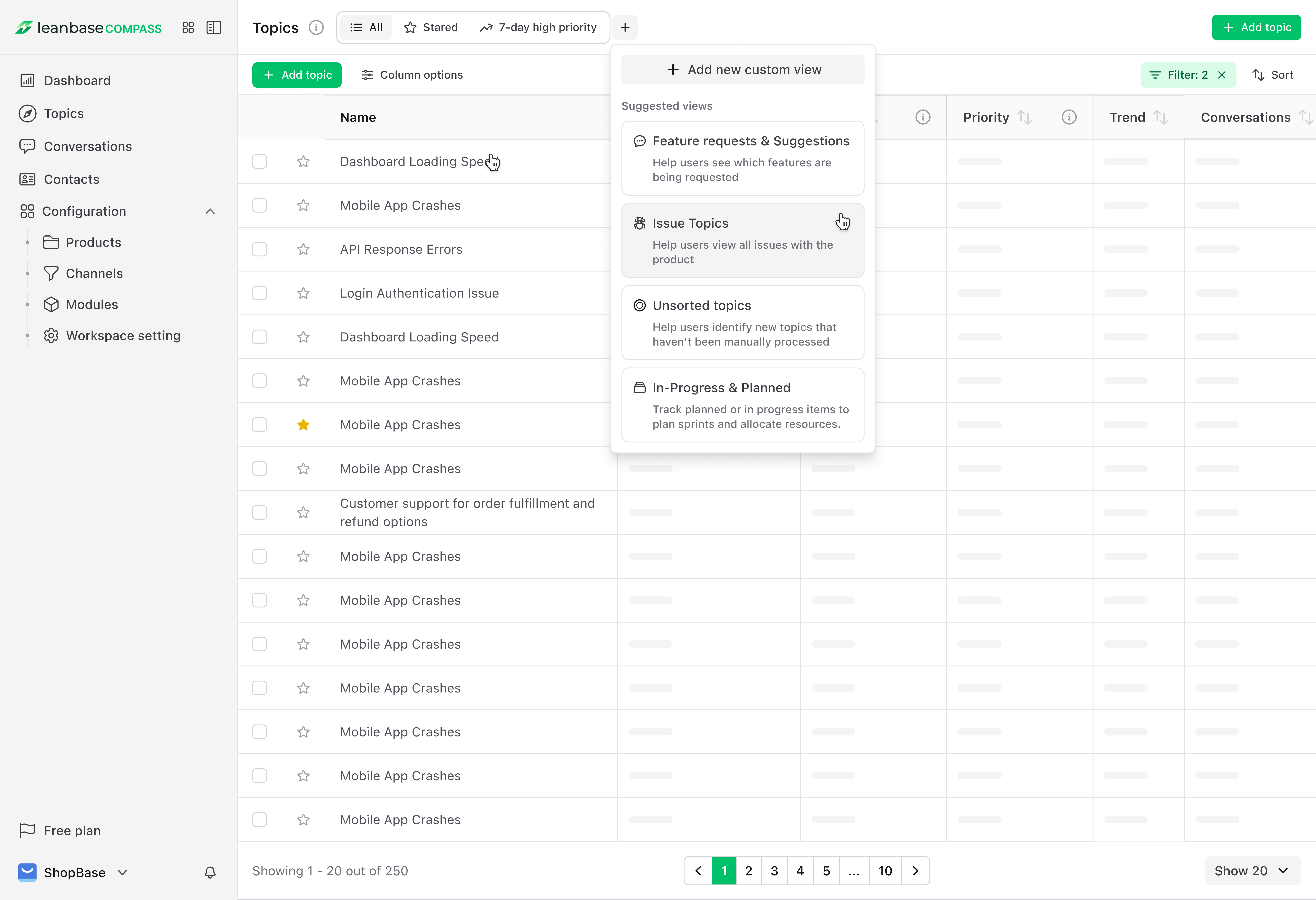
Task: Click the notification bell icon
Action: (210, 872)
